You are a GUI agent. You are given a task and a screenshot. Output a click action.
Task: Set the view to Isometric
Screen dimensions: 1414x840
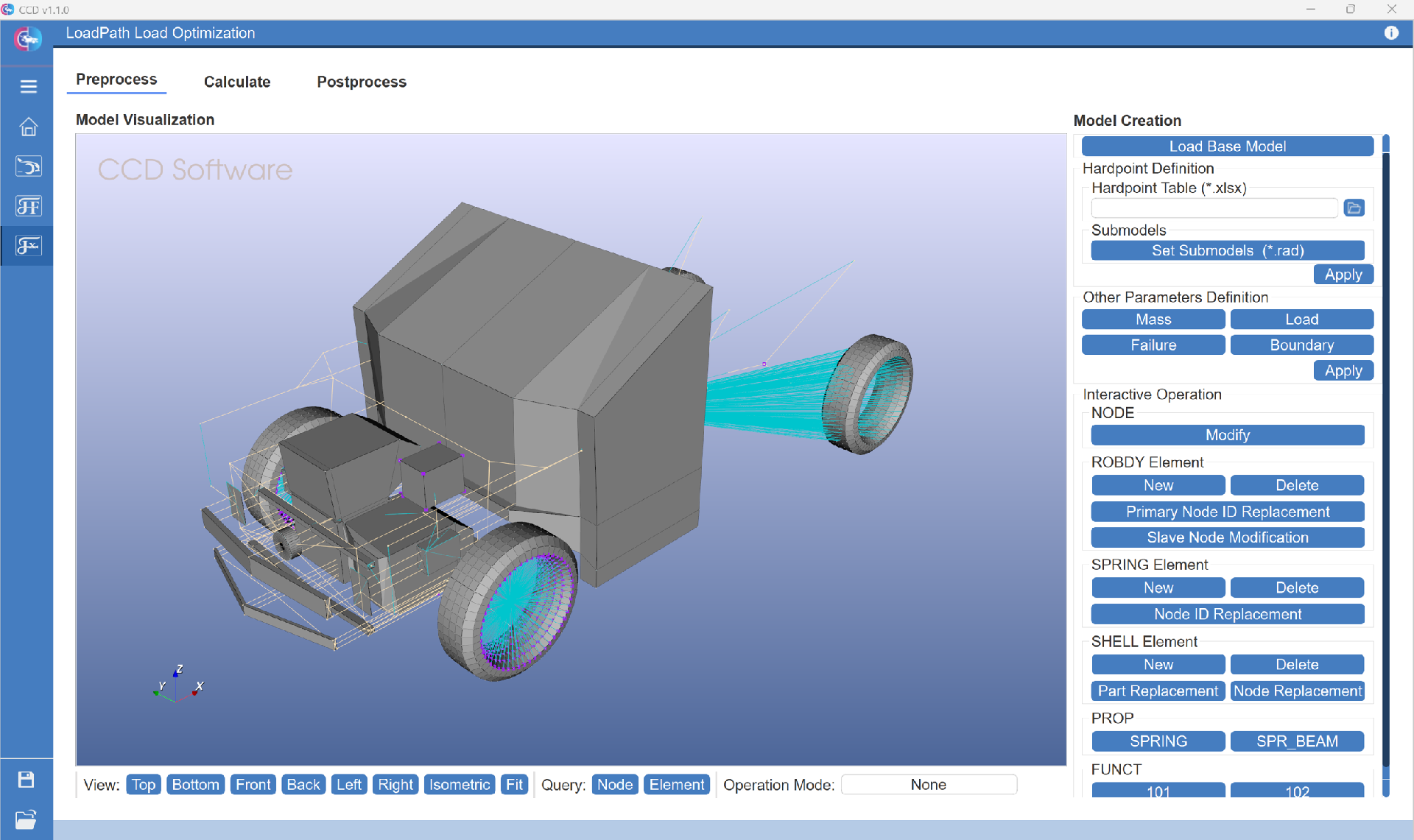tap(460, 785)
